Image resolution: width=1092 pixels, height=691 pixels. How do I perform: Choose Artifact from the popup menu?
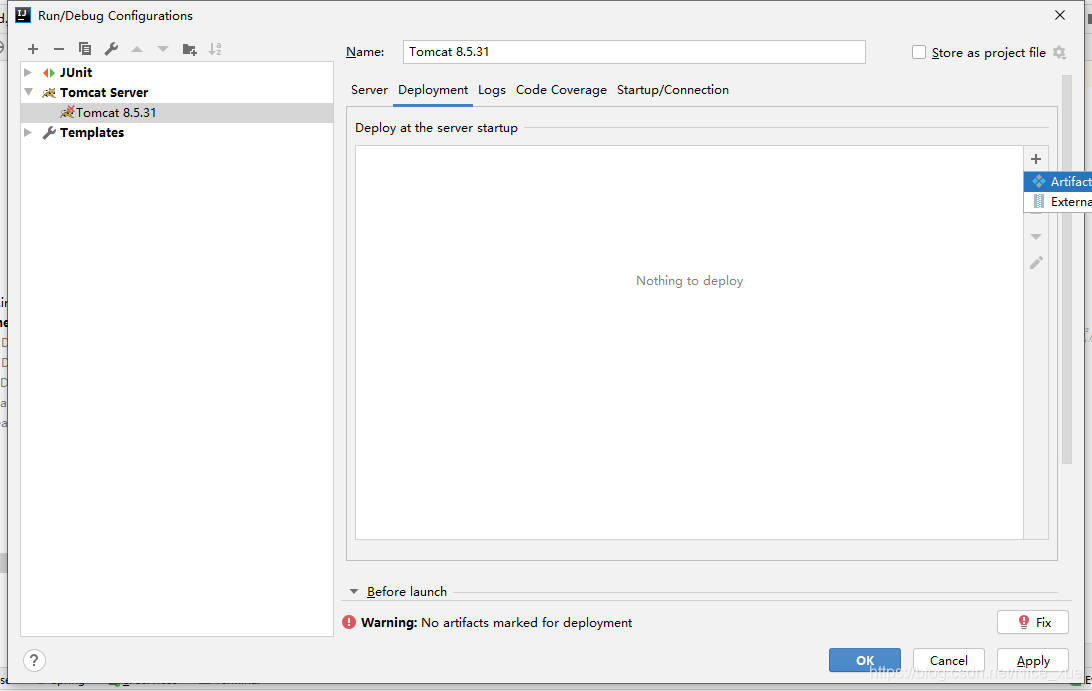coord(1058,182)
